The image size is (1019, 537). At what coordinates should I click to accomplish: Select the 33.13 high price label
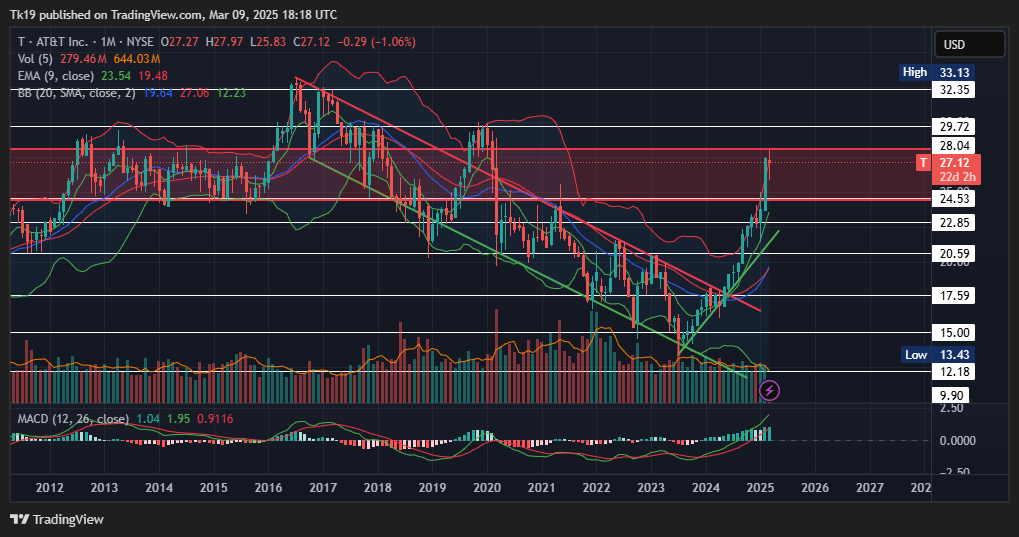click(x=954, y=72)
